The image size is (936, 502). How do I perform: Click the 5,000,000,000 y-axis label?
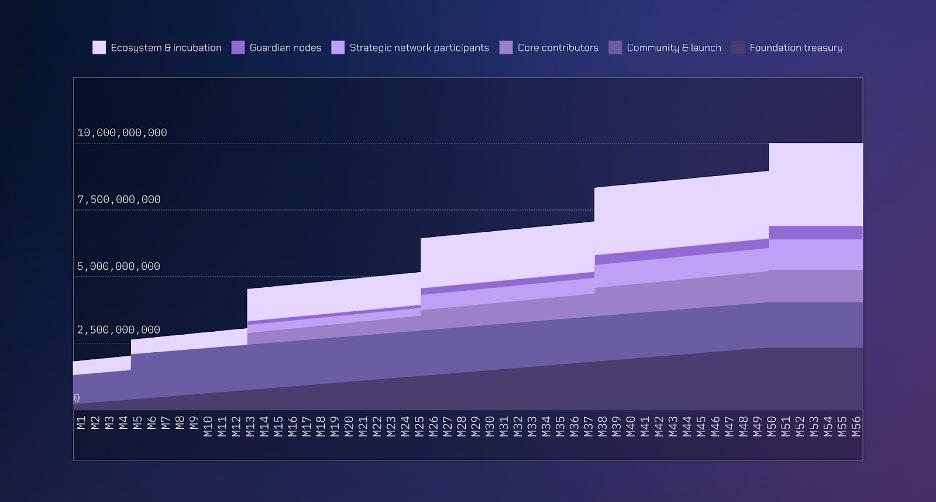pyautogui.click(x=119, y=266)
